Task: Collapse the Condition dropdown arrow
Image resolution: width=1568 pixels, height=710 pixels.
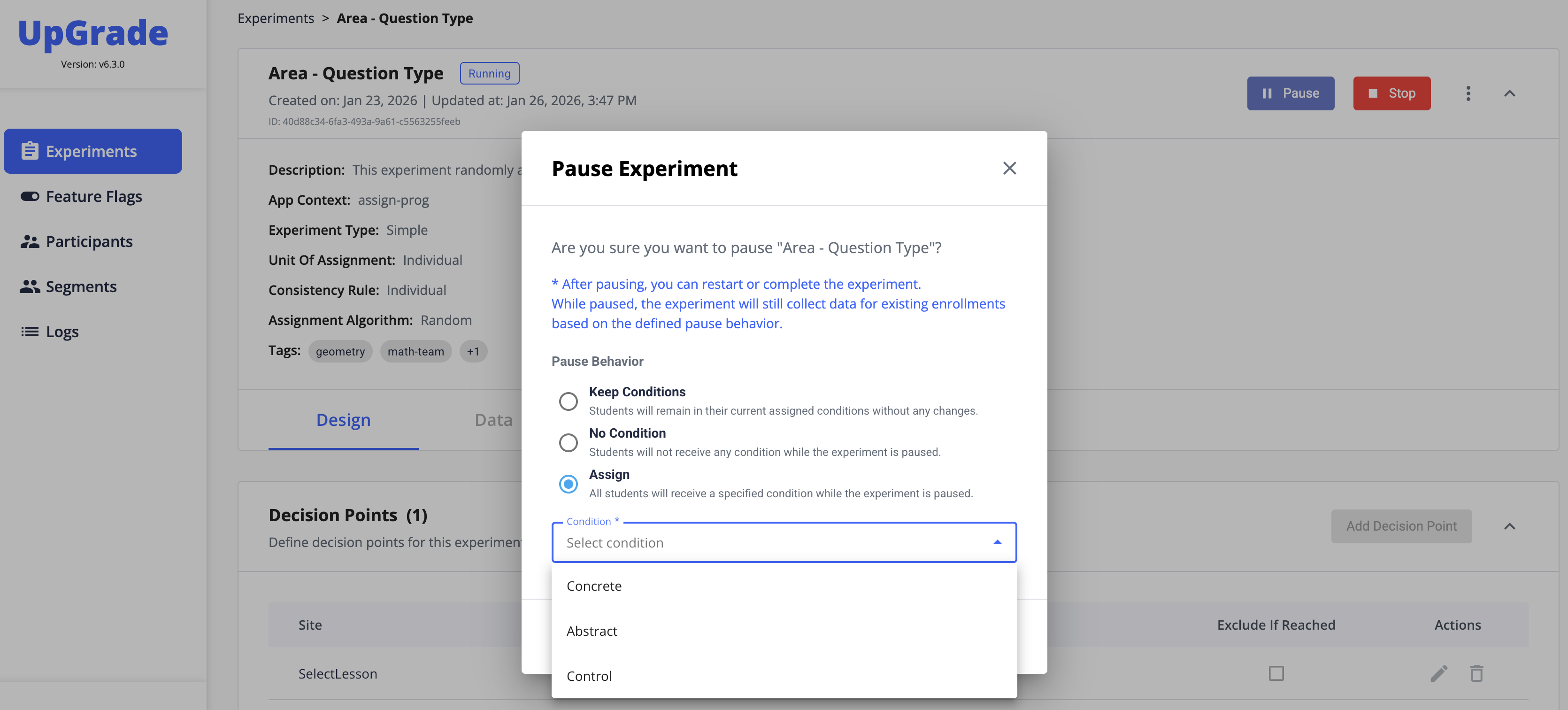Action: point(997,542)
